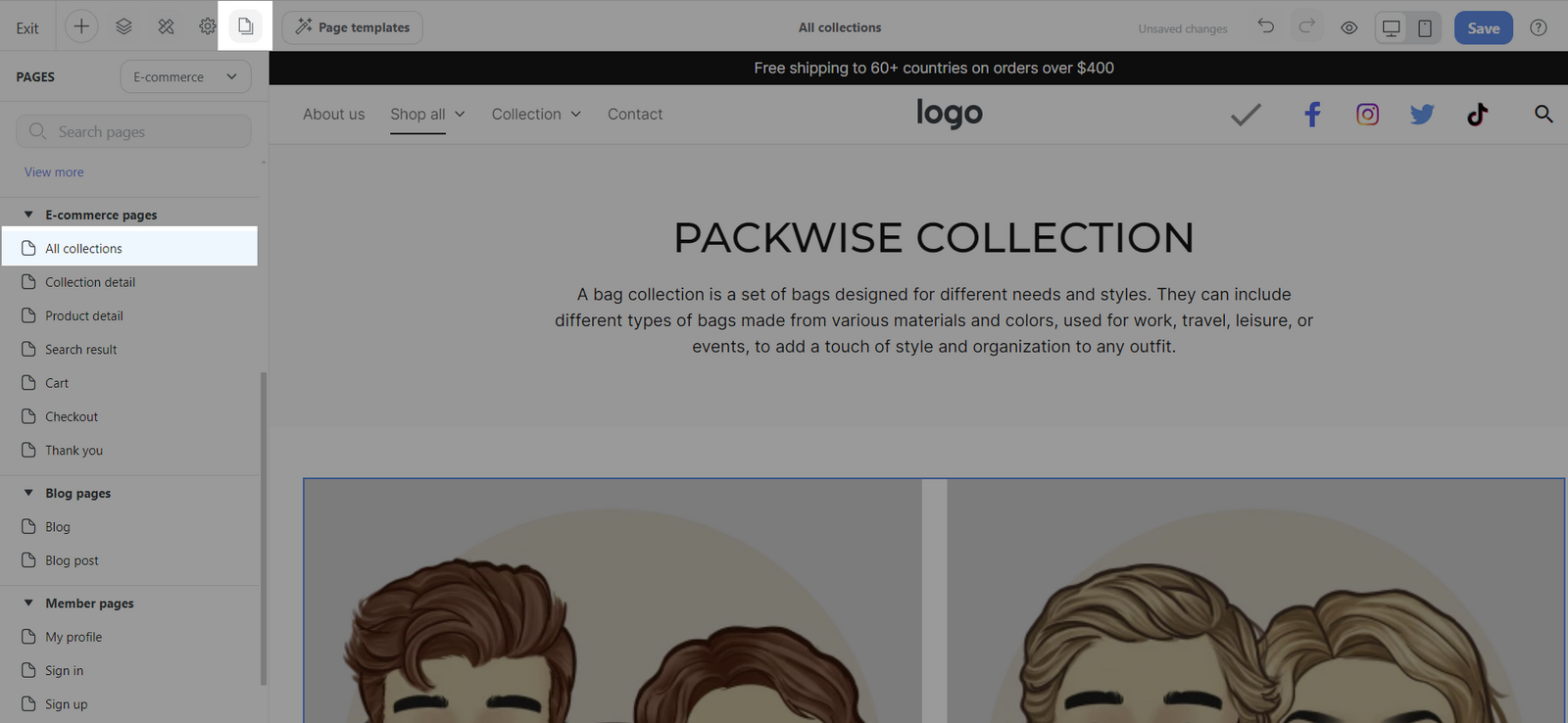Select the pages panel icon
The image size is (1568, 723).
coord(245,26)
